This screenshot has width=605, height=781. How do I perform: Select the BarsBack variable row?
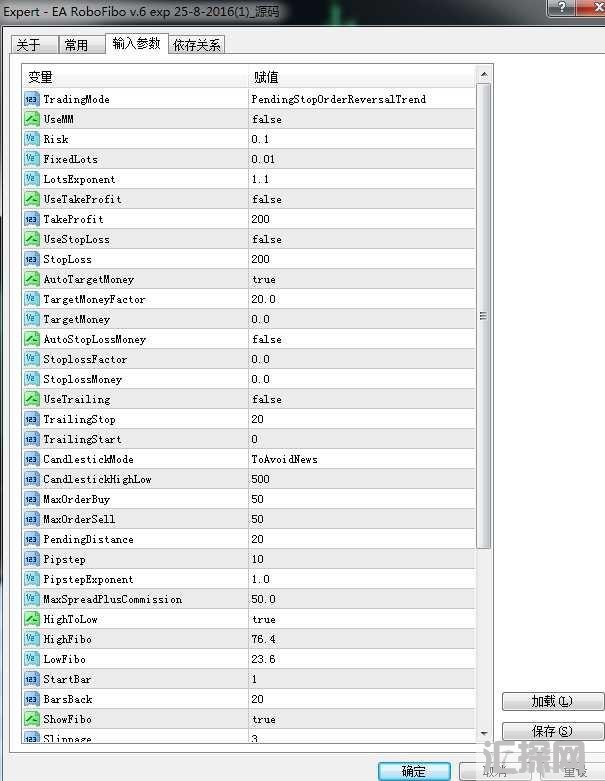point(249,699)
